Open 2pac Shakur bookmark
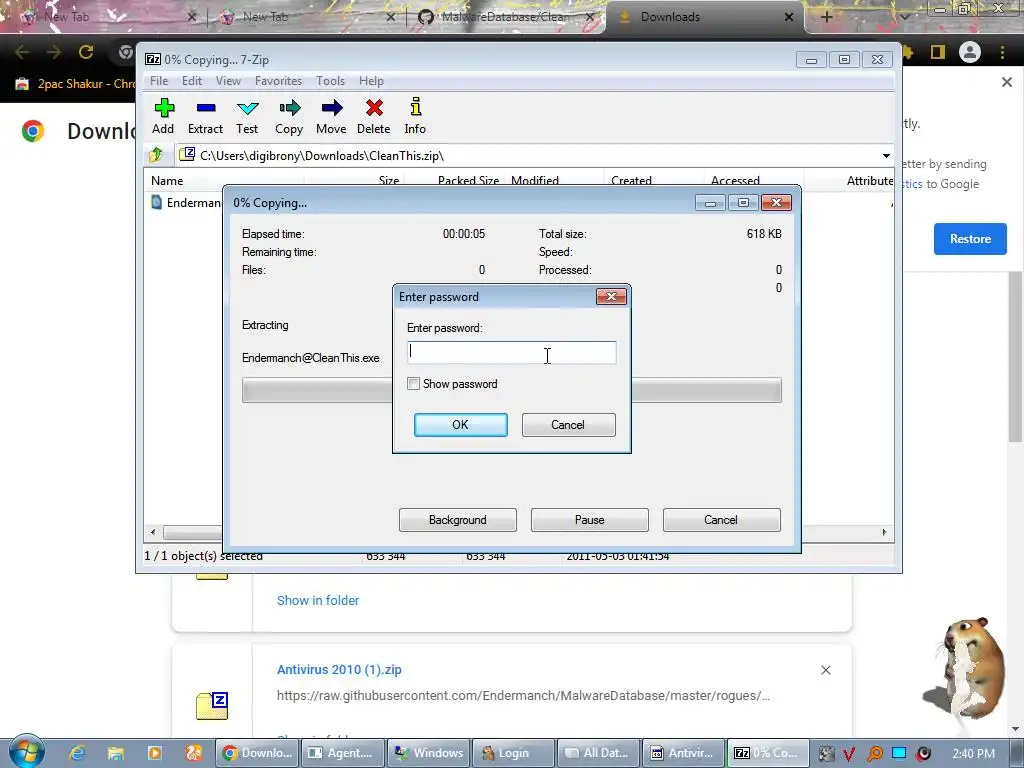The width and height of the screenshot is (1024, 768). pos(76,84)
